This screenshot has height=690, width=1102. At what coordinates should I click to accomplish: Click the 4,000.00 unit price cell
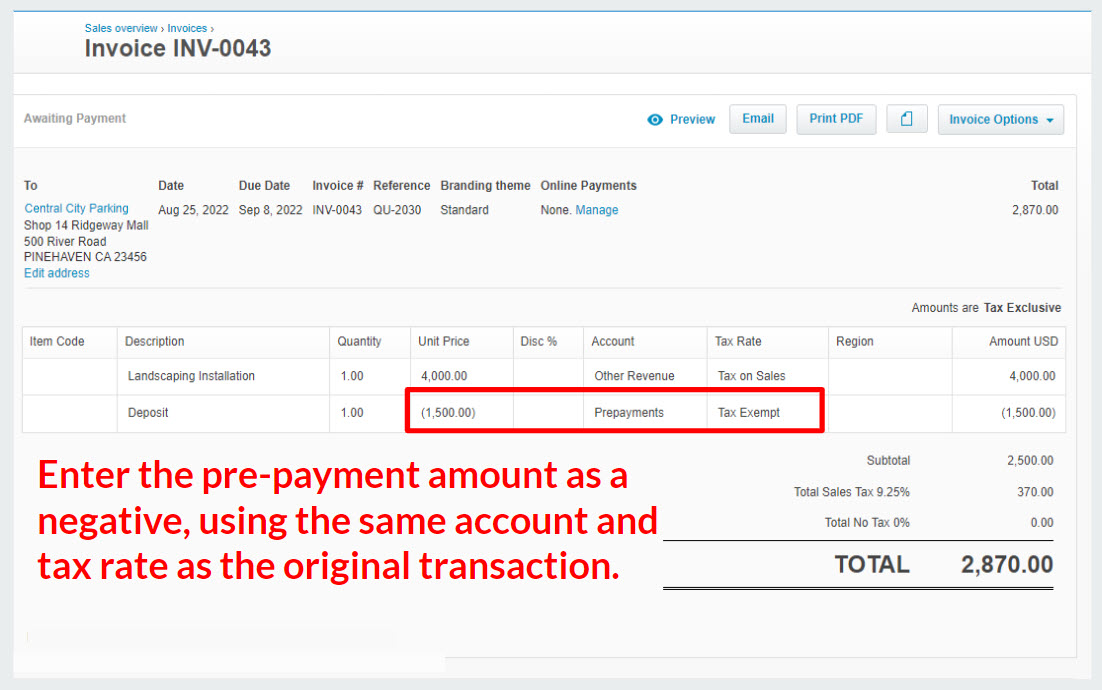[x=461, y=376]
